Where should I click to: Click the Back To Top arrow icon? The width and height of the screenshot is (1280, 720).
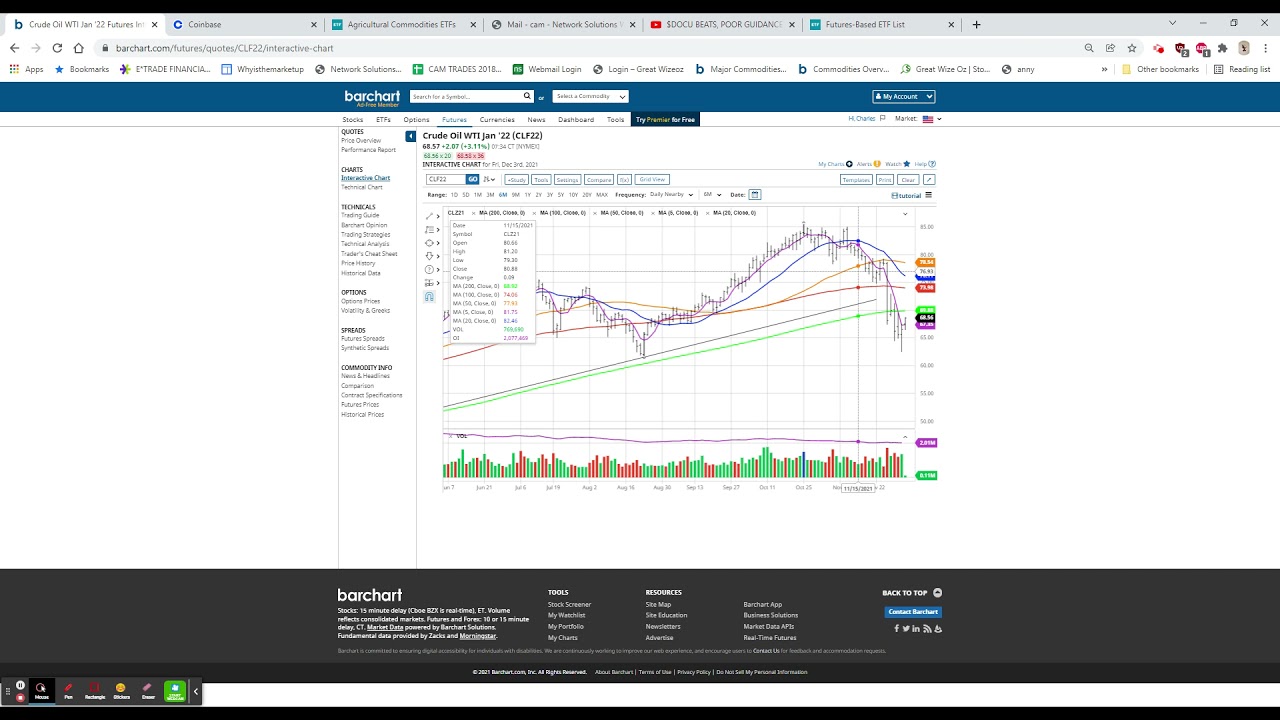coord(937,593)
